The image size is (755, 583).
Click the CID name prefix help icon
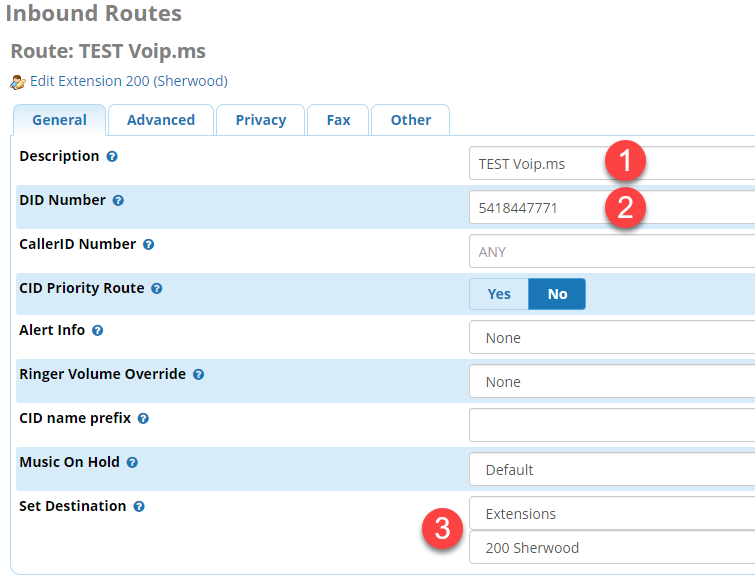point(143,418)
